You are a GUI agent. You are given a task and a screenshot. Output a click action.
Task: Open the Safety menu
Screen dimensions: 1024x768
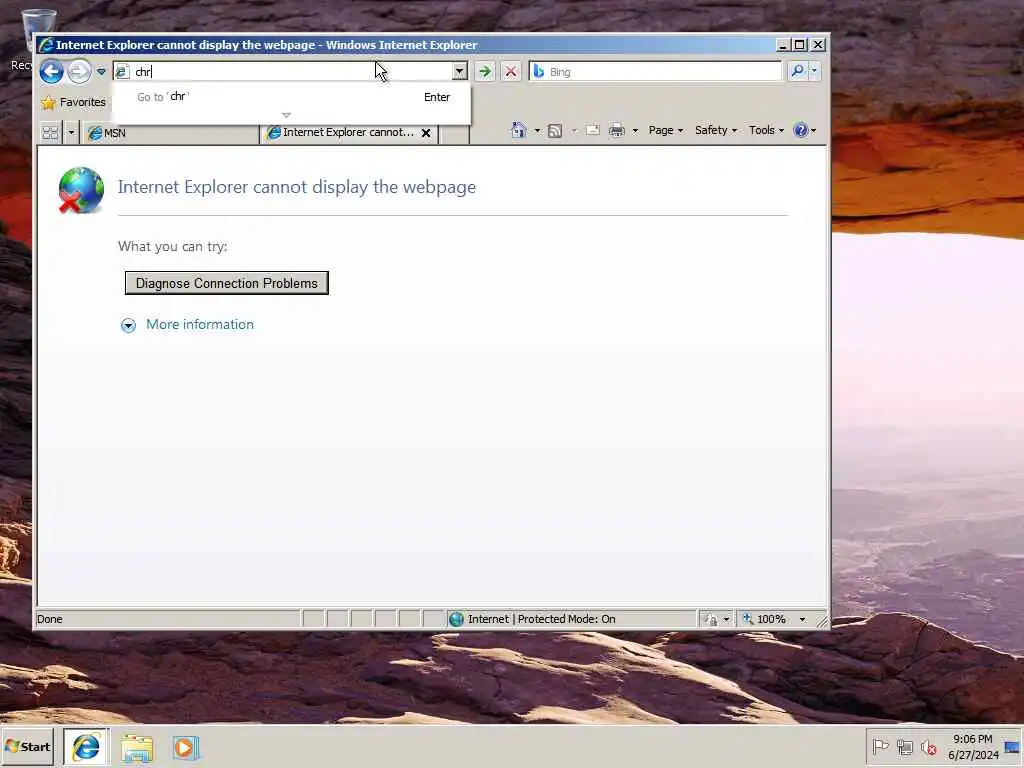716,131
